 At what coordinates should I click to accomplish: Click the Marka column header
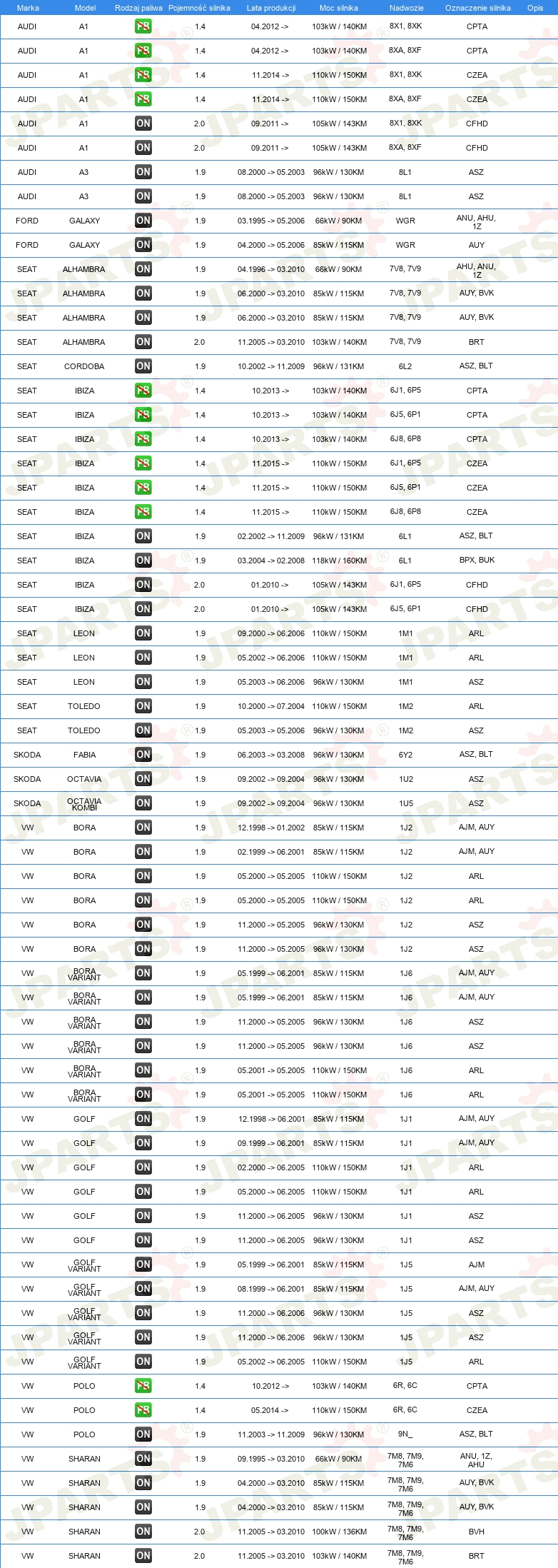28,8
